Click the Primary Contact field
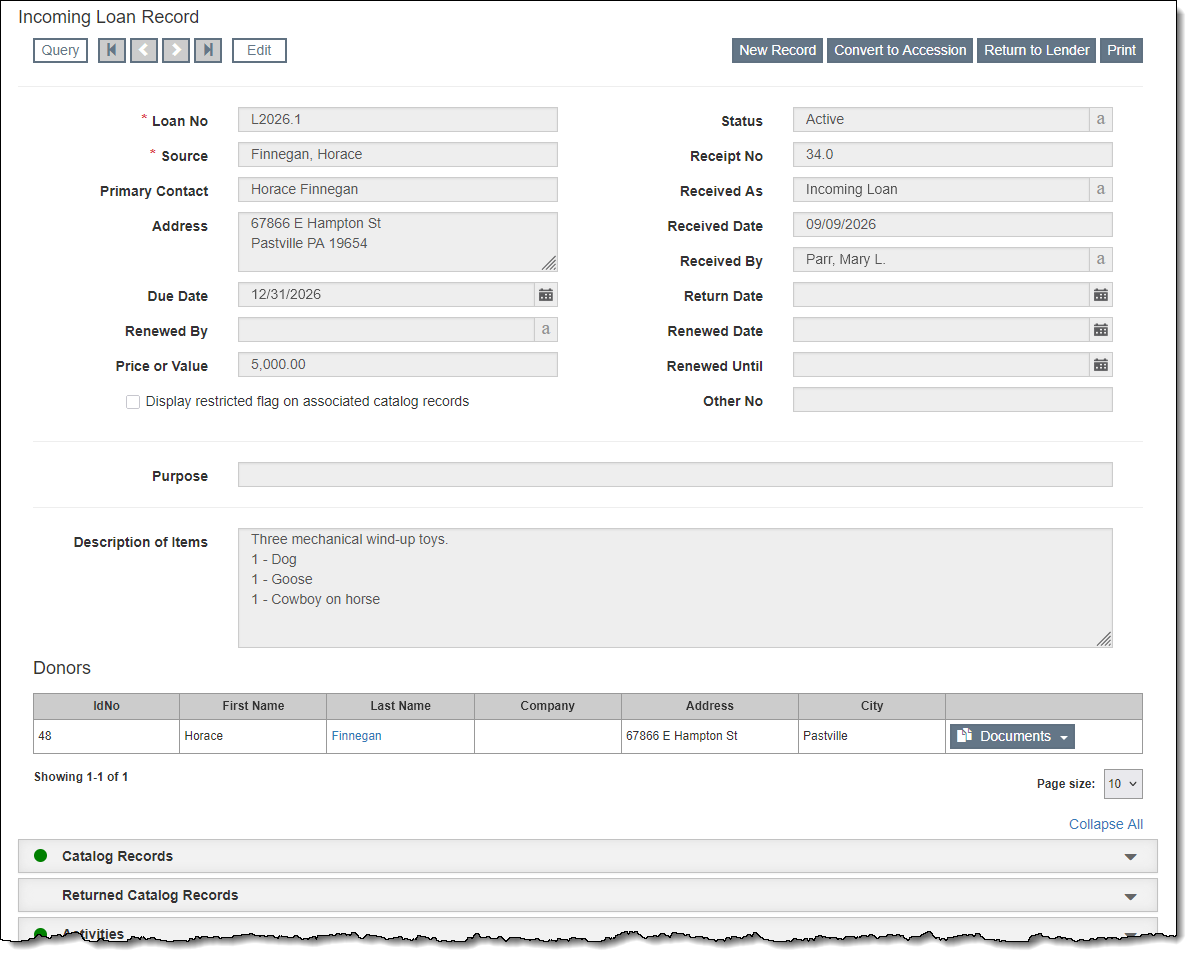Image resolution: width=1192 pixels, height=957 pixels. pos(398,189)
